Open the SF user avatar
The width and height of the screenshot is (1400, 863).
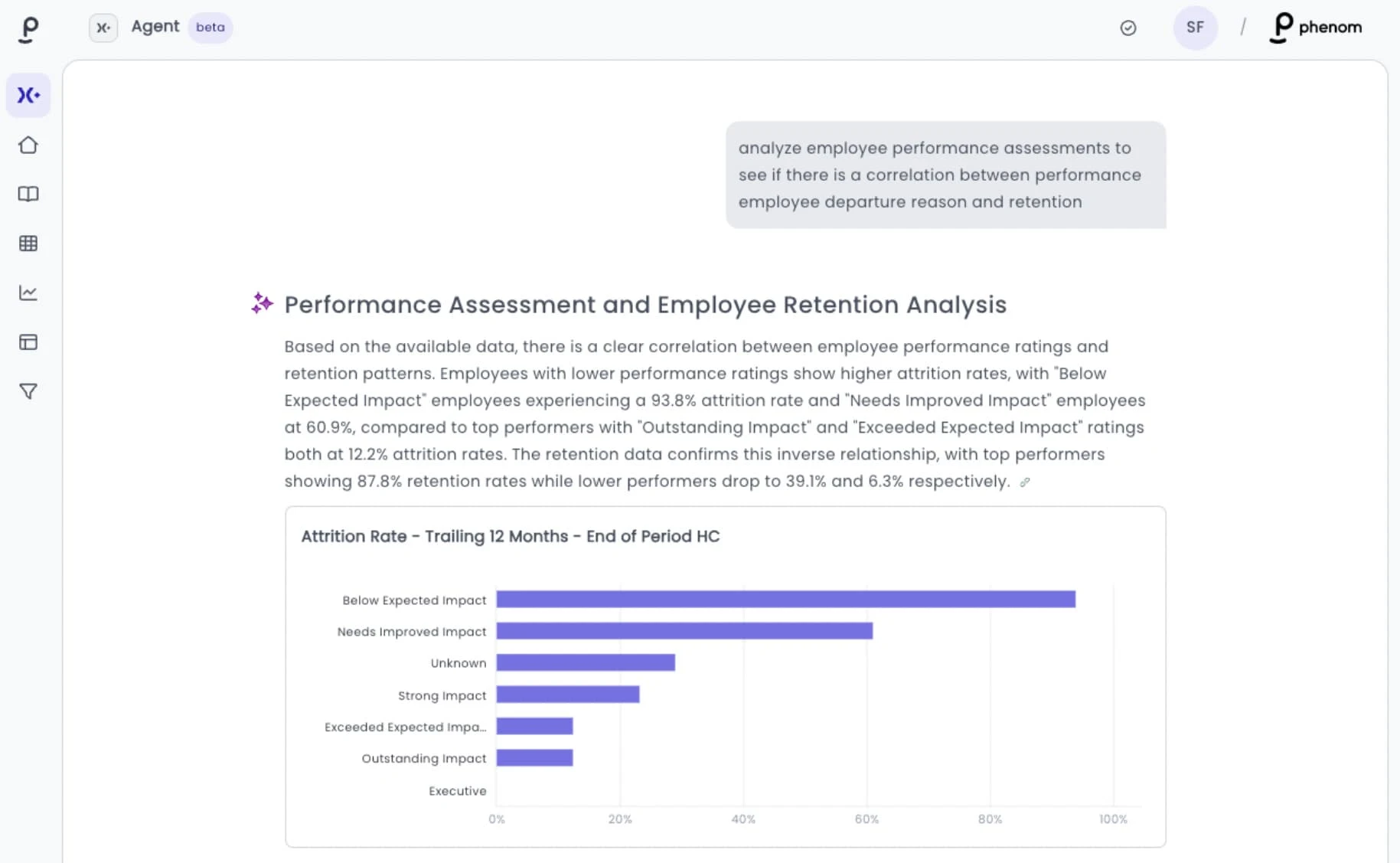click(x=1195, y=28)
